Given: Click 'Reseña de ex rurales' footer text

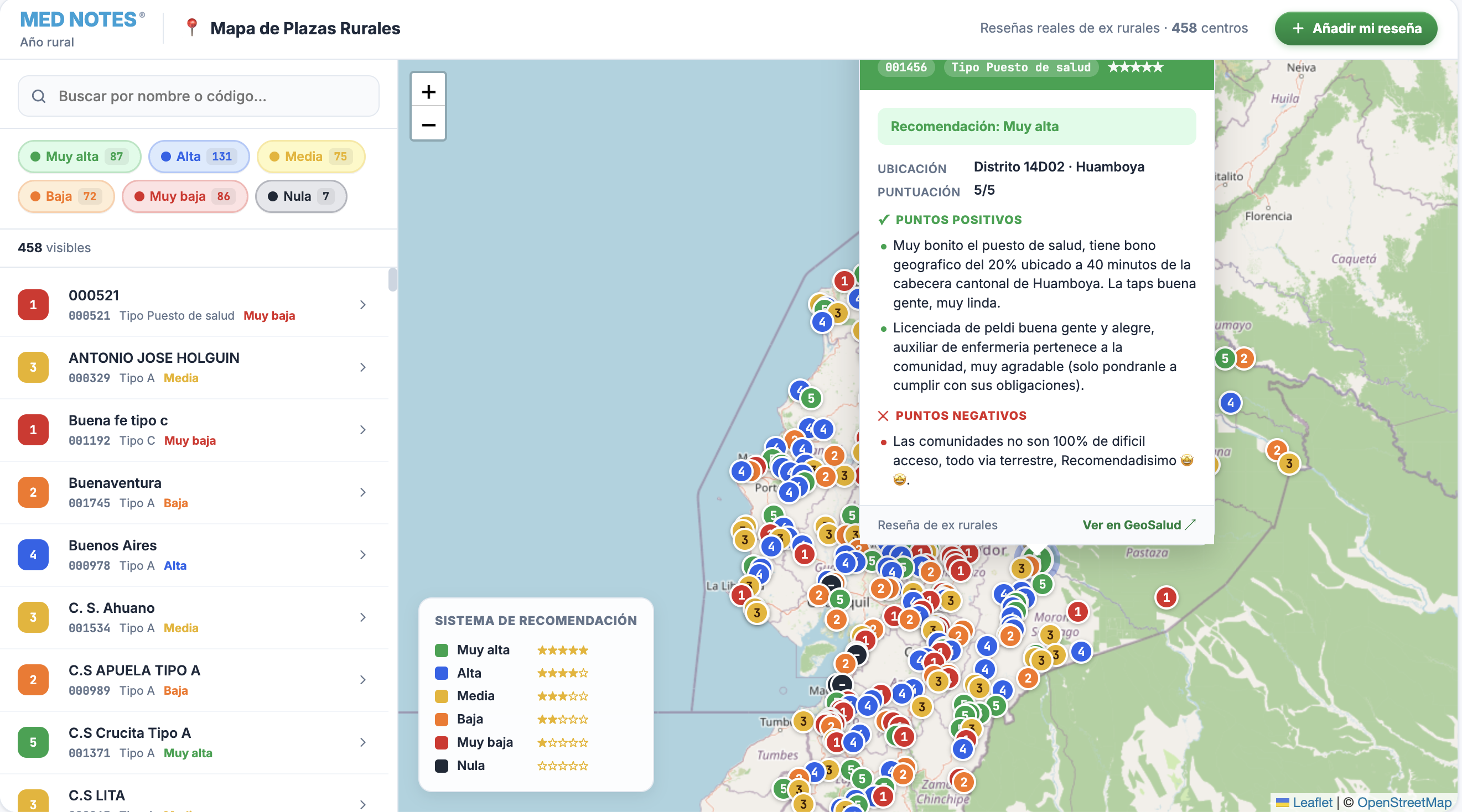Looking at the screenshot, I should point(937,525).
